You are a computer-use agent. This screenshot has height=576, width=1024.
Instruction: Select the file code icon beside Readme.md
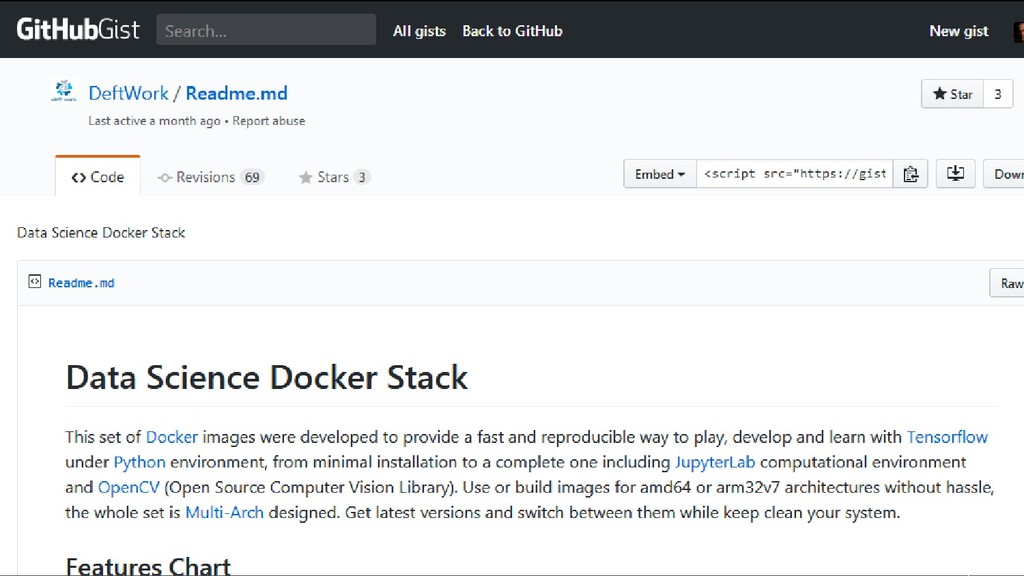coord(35,281)
